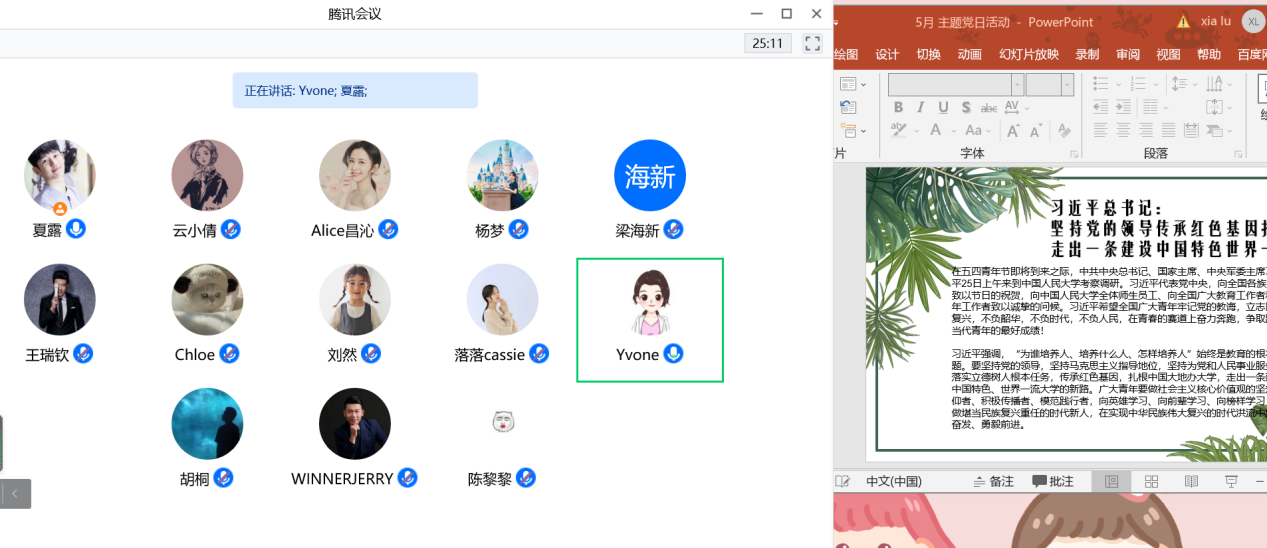
Task: Toggle normal view button in status bar
Action: coord(1111,481)
